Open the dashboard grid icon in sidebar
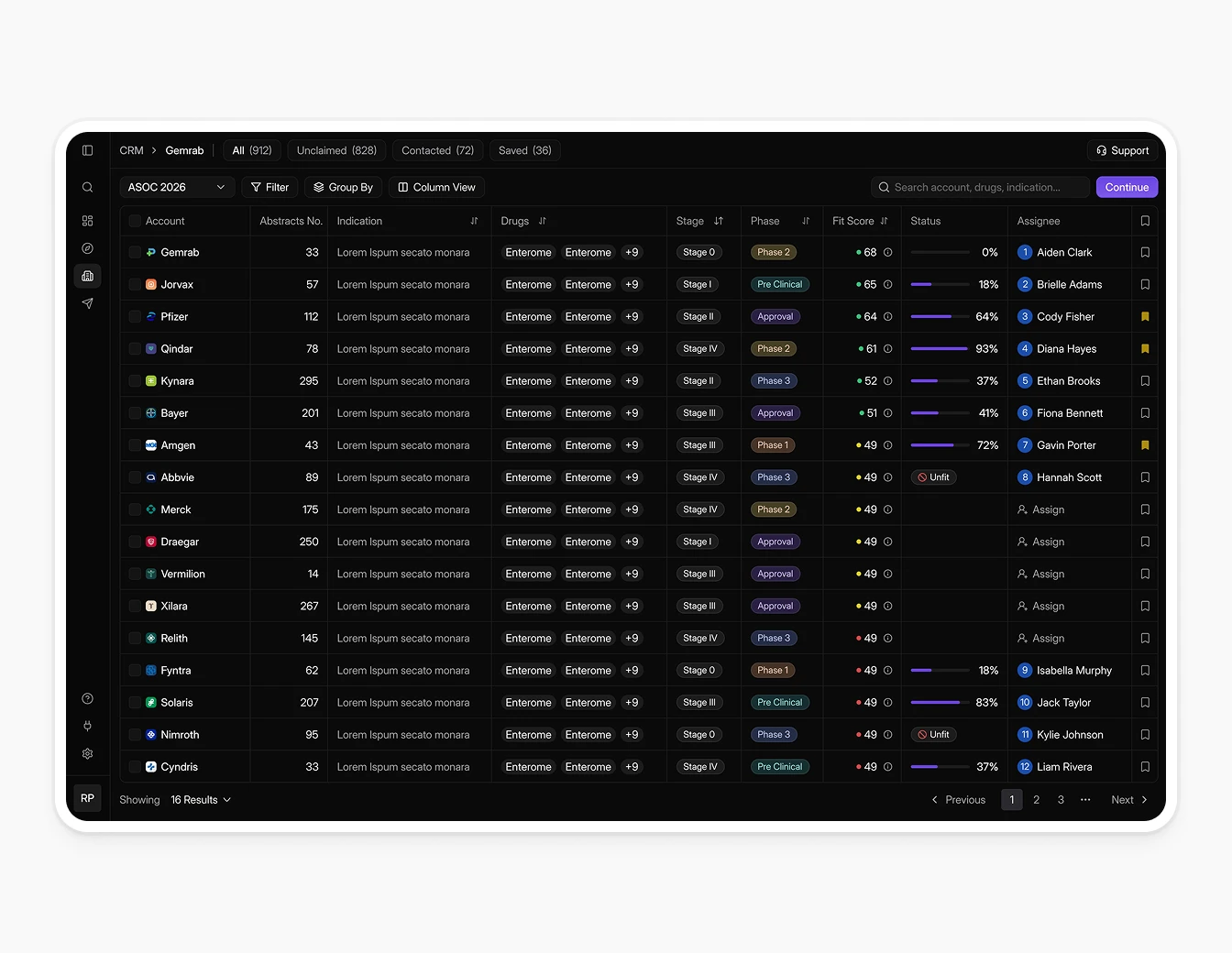Viewport: 1232px width, 953px height. tap(88, 221)
